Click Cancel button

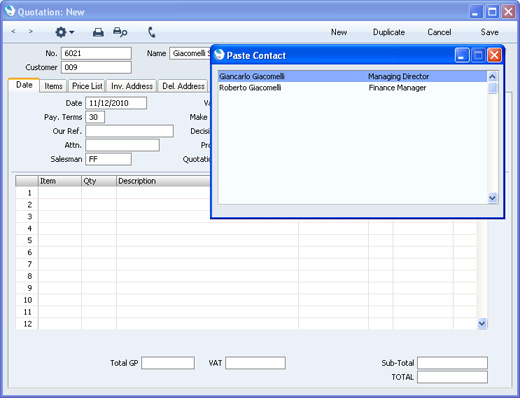pos(439,32)
